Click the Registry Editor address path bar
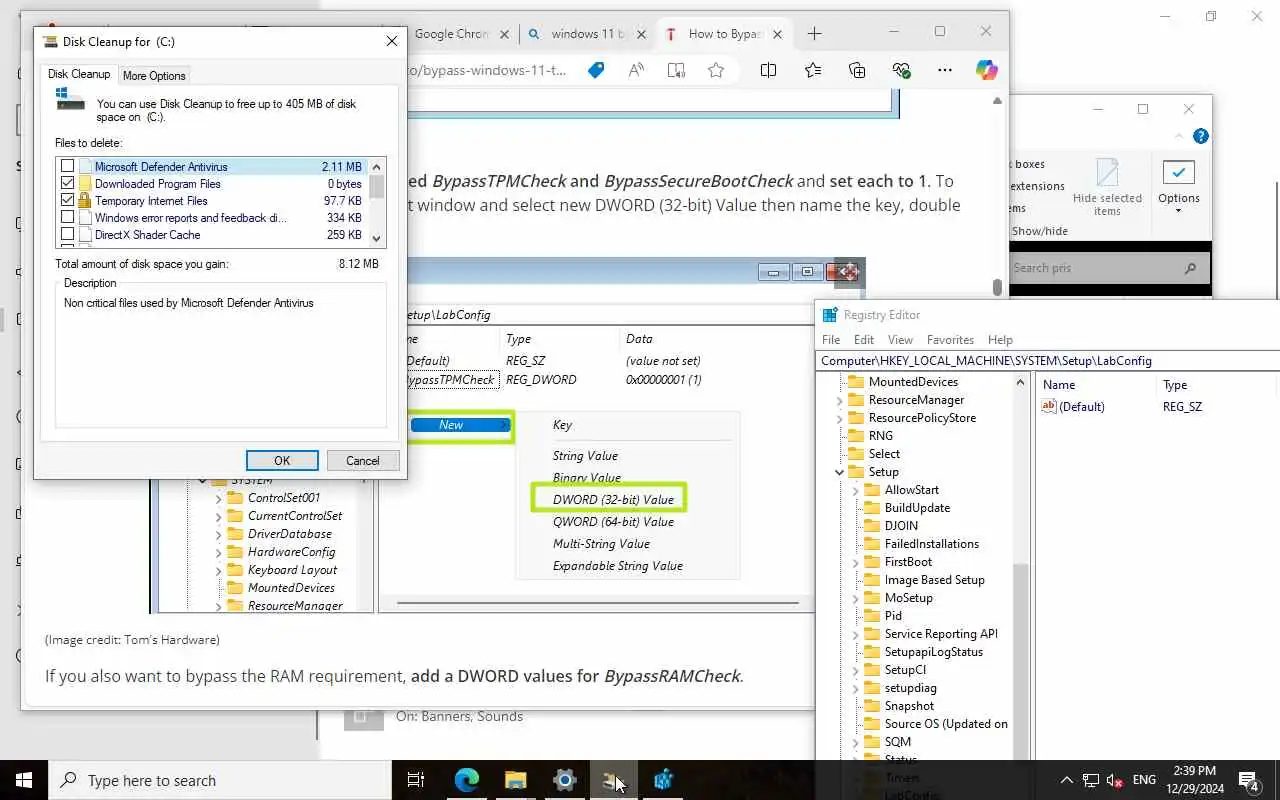The height and width of the screenshot is (800, 1280). click(x=1048, y=361)
